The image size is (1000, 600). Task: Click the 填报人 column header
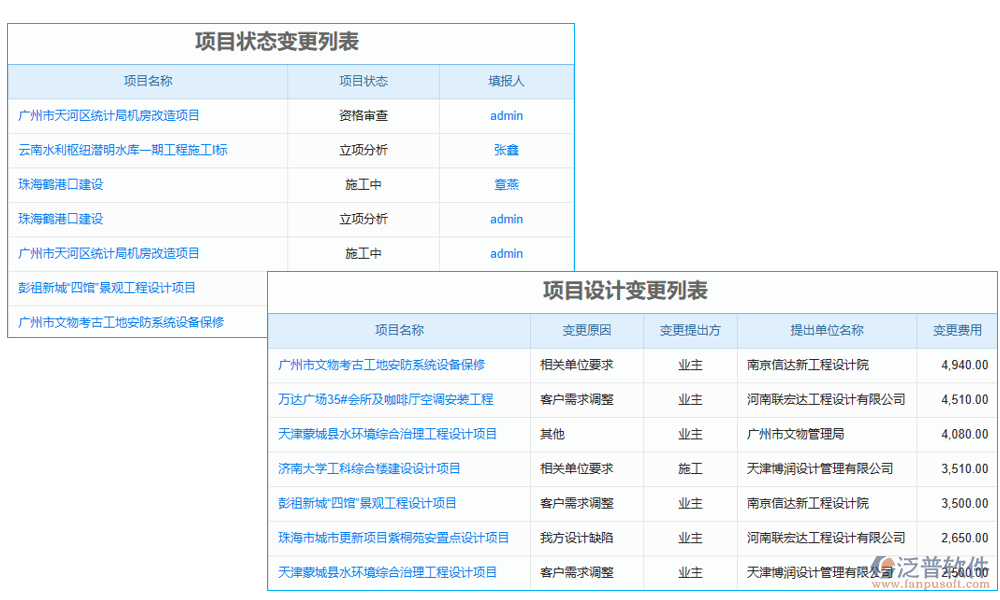506,81
